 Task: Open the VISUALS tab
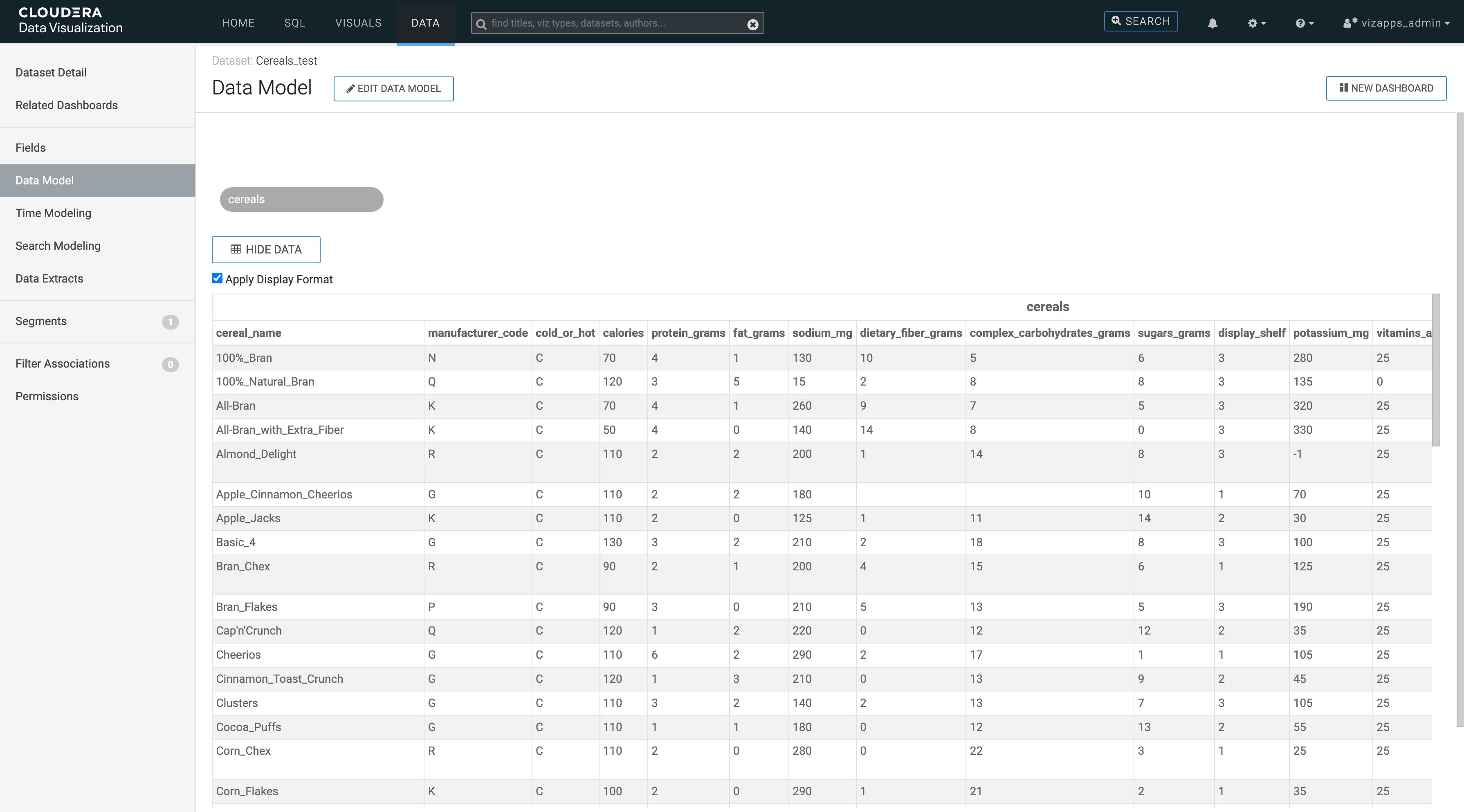(358, 23)
